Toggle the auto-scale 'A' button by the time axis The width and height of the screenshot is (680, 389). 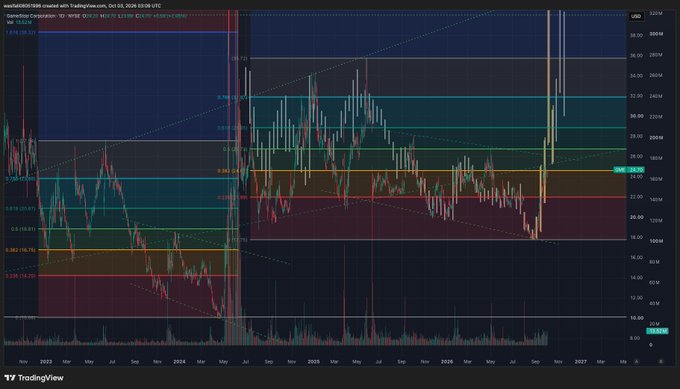click(637, 361)
